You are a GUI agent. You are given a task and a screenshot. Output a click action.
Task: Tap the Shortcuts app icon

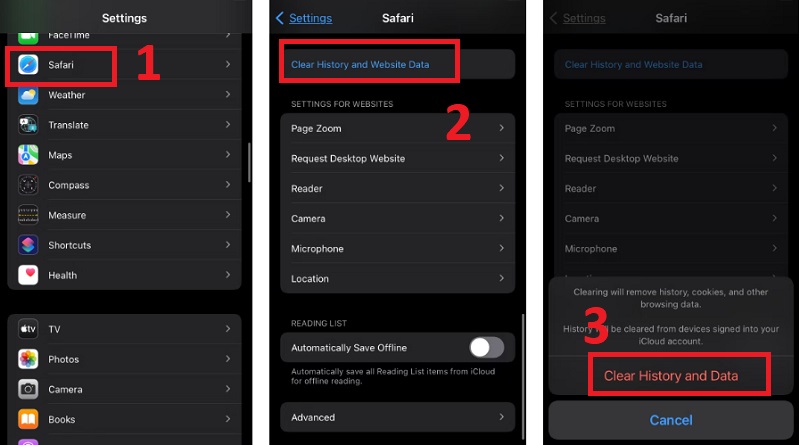tap(28, 245)
